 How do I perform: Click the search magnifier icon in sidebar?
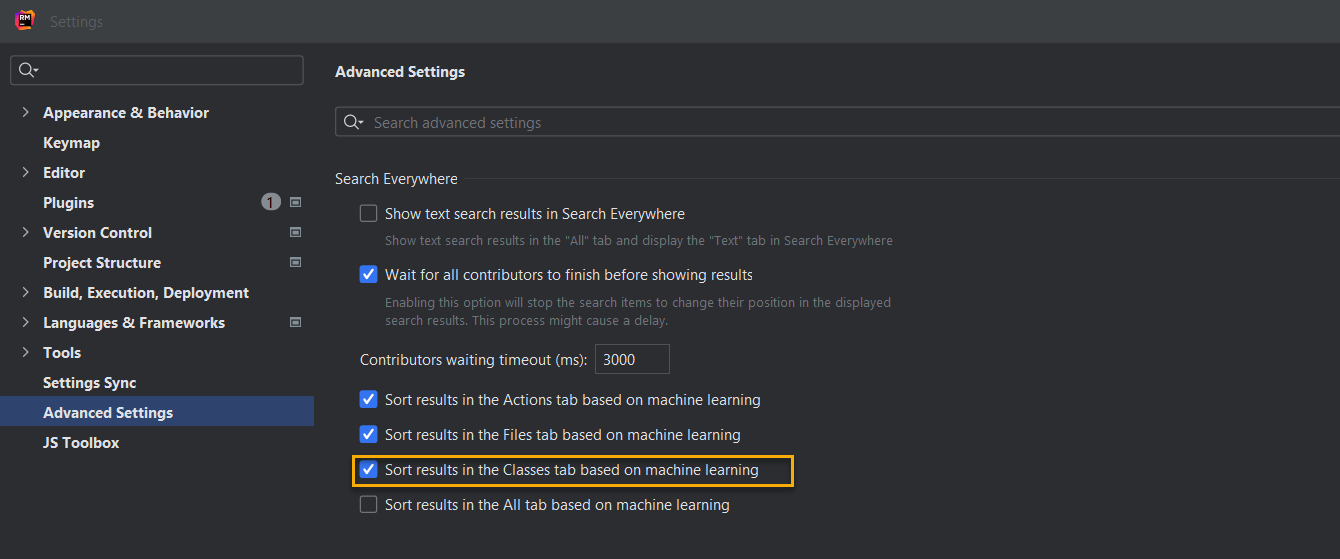[27, 70]
